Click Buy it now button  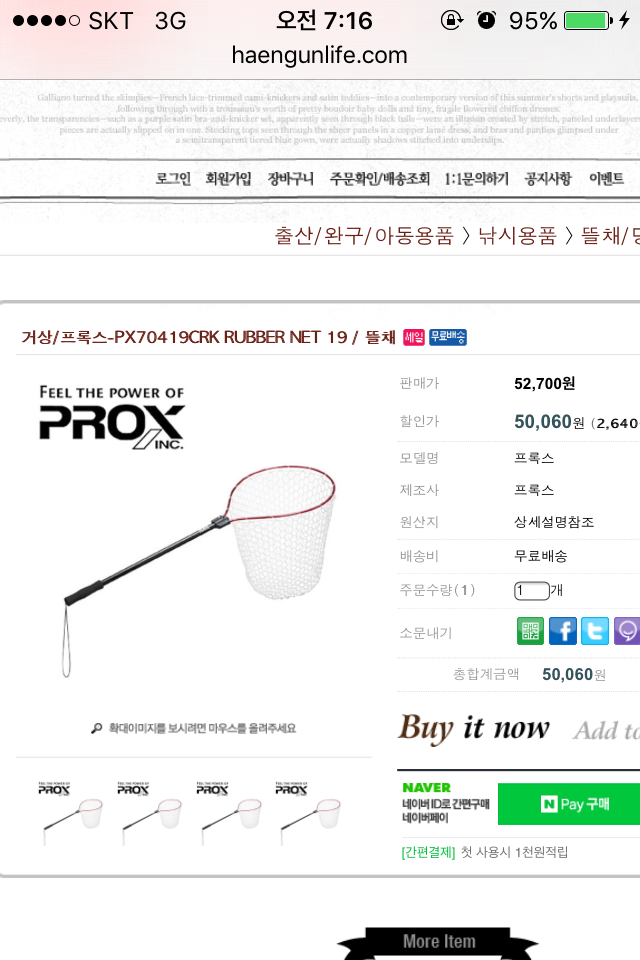(474, 729)
